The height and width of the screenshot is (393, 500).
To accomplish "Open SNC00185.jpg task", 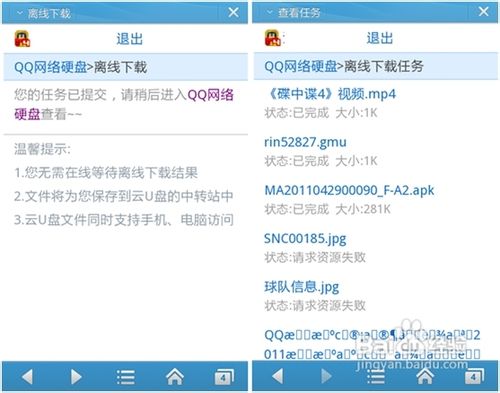I will coord(305,239).
